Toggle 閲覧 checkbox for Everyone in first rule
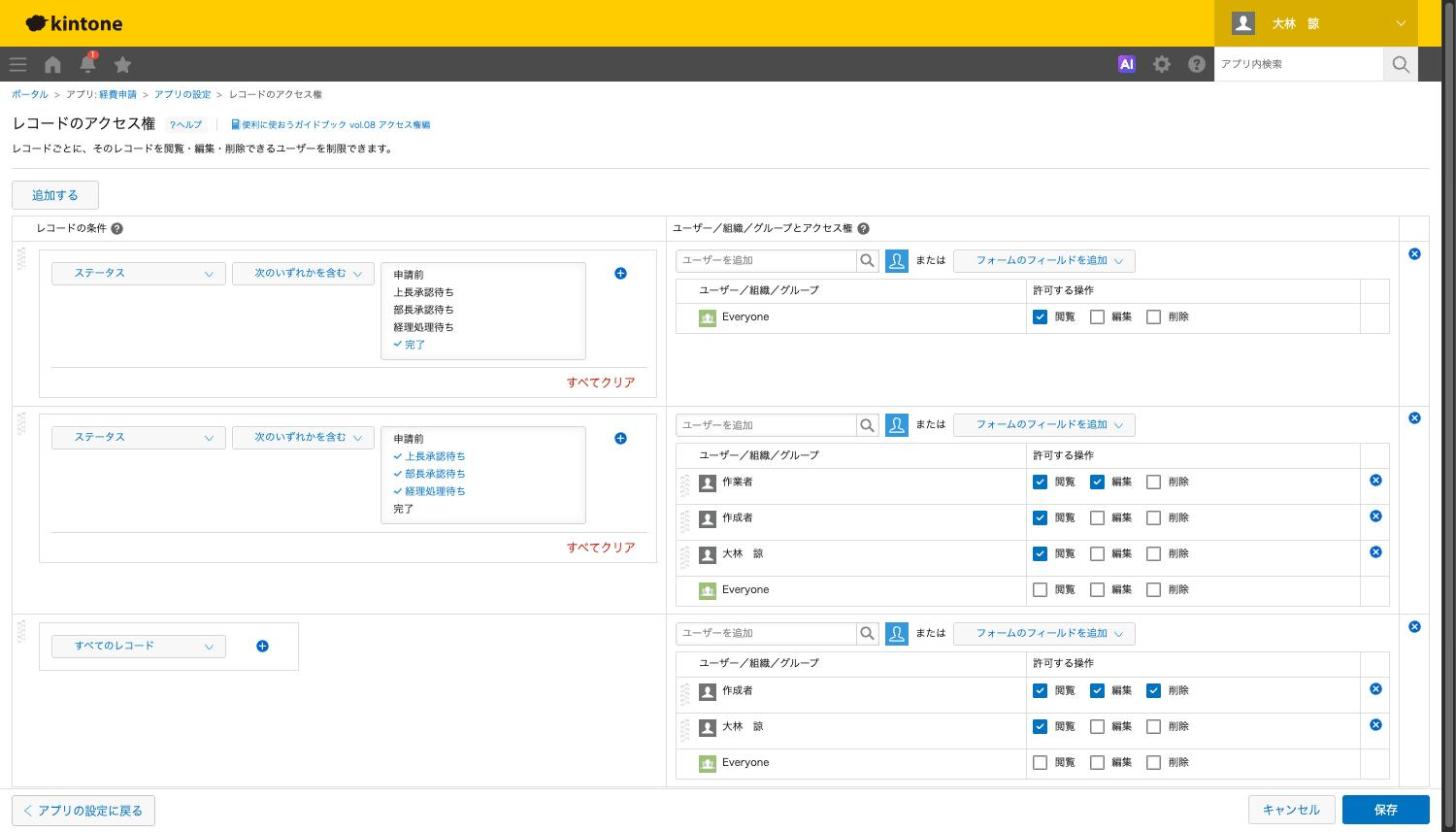Screen dimensions: 1456x832 [1040, 317]
